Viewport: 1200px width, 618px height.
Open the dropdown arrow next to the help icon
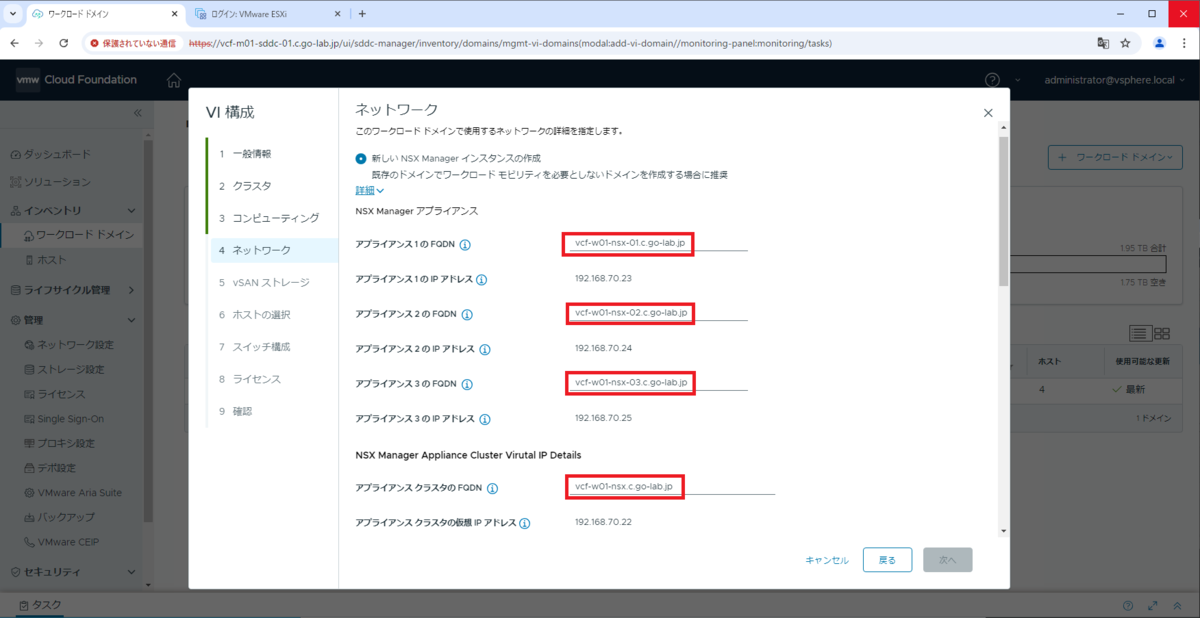click(1017, 80)
